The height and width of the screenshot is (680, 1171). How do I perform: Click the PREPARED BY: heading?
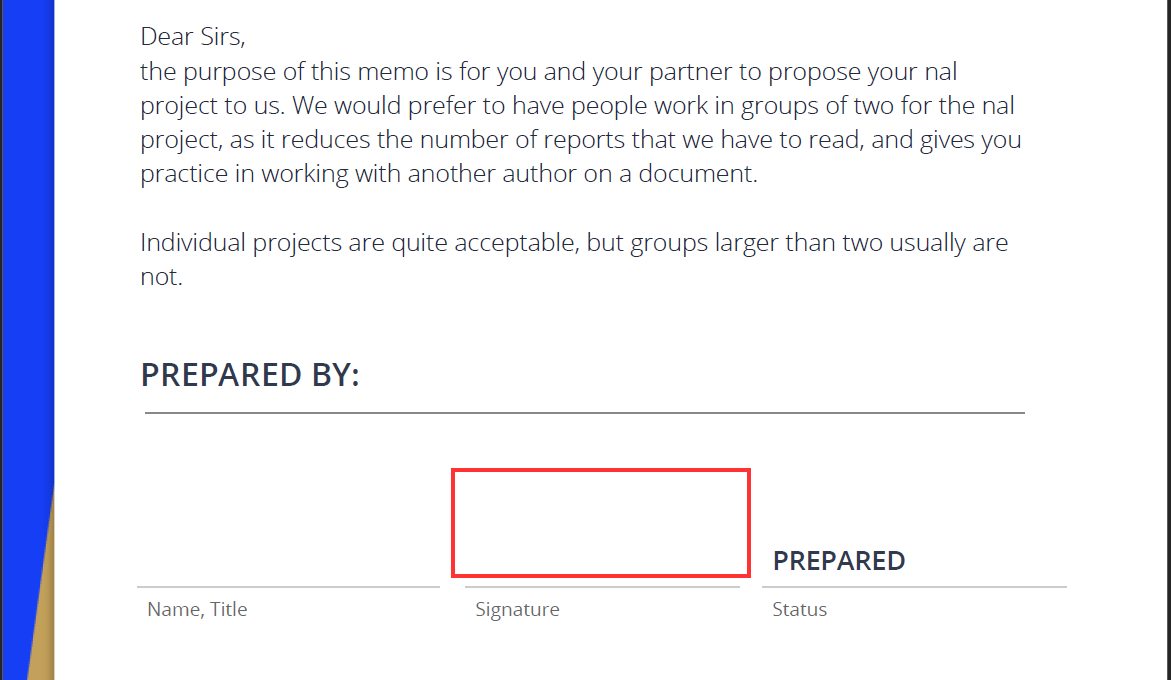point(250,375)
